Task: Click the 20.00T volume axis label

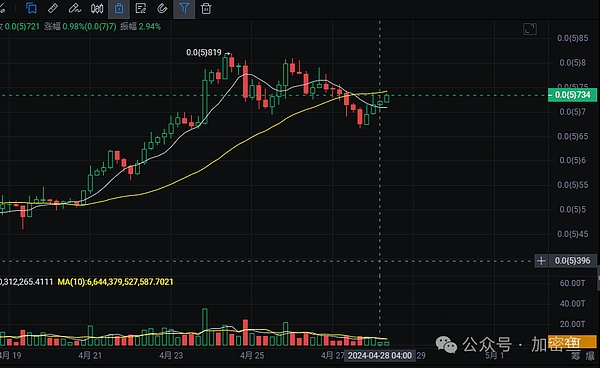Action: click(572, 324)
